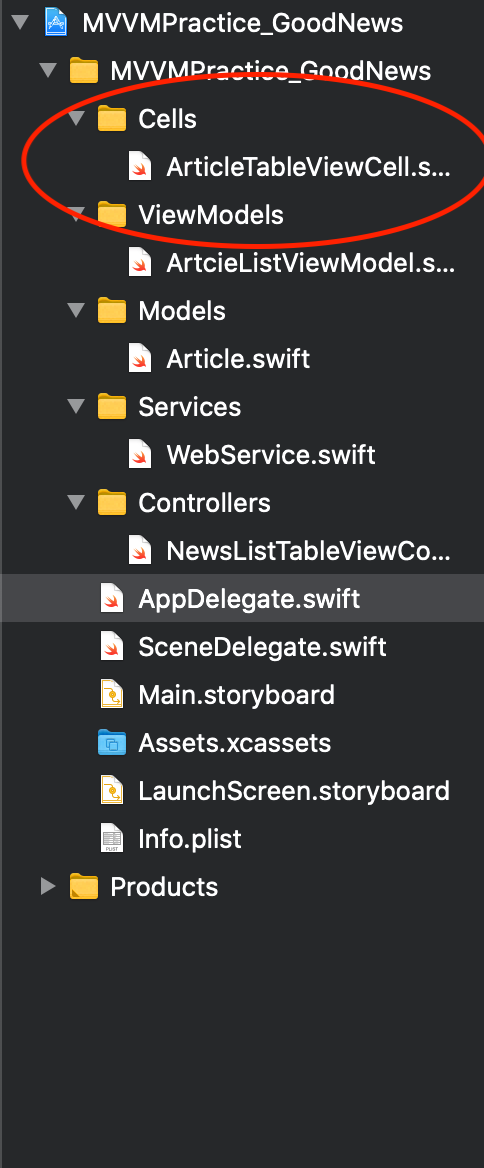The height and width of the screenshot is (1168, 484).
Task: Open the NewsListTableViewController file
Action: tap(308, 550)
